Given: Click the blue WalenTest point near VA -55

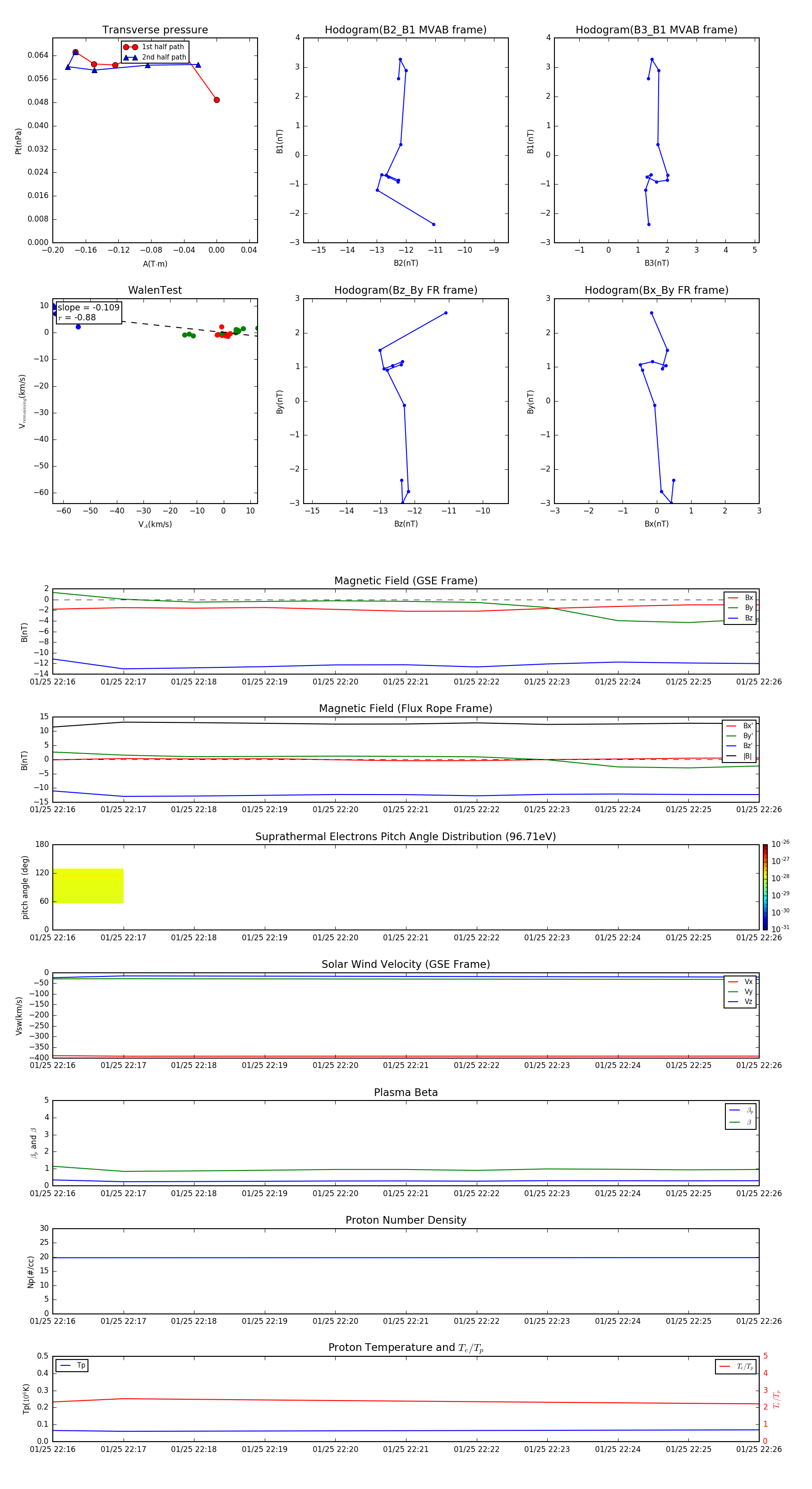Looking at the screenshot, I should point(78,327).
